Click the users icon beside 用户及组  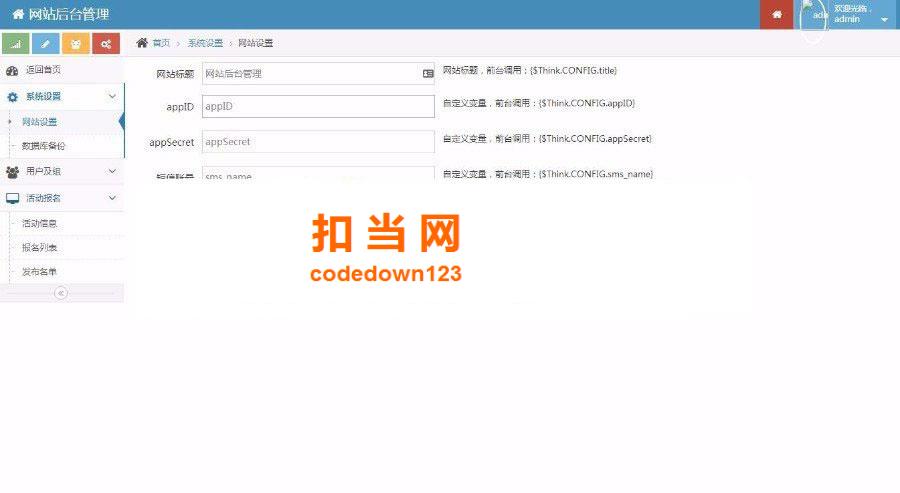pos(12,172)
